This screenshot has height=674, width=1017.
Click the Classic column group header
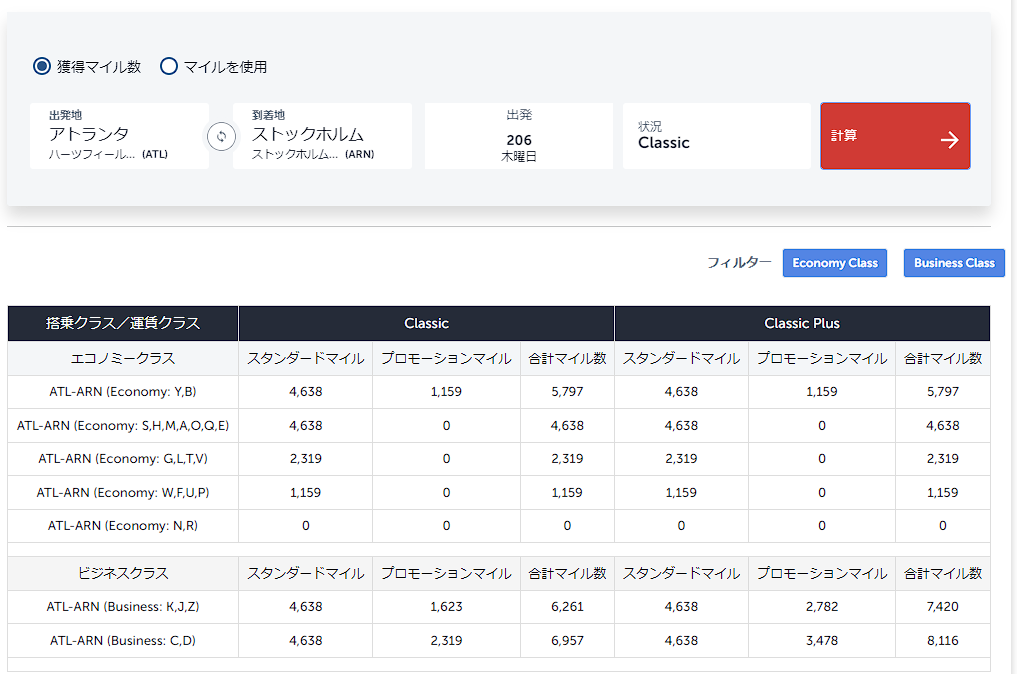[426, 324]
